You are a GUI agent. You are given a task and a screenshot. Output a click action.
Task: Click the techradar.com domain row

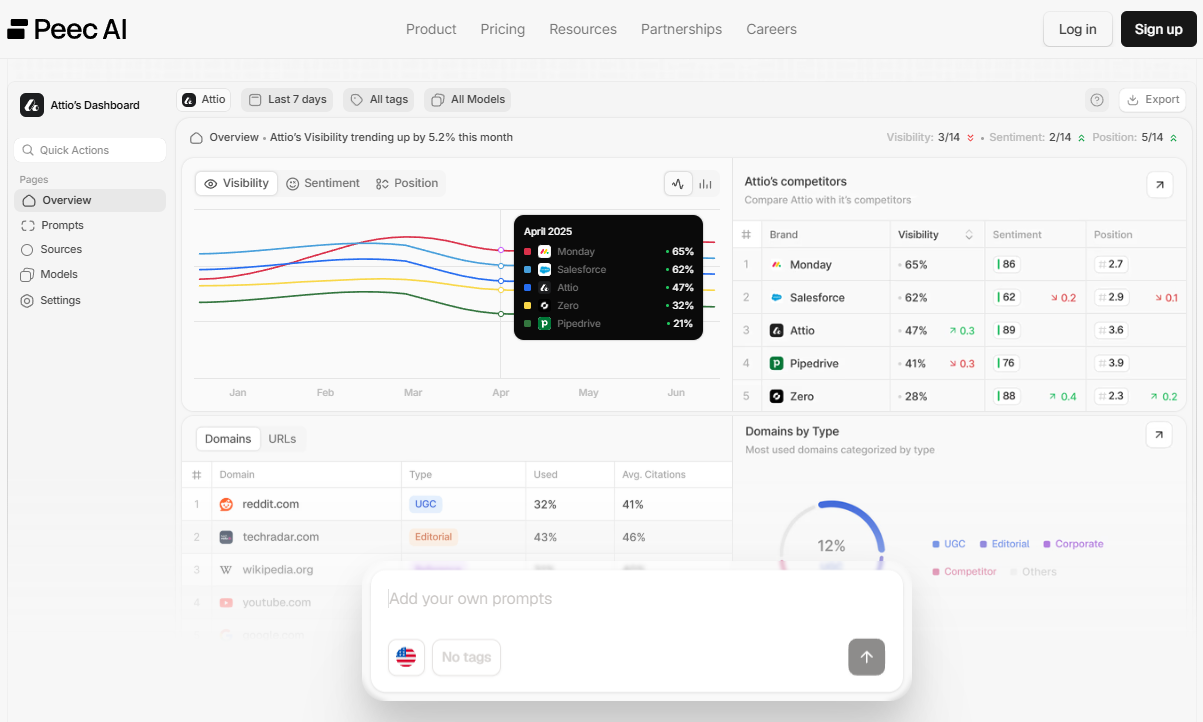pos(457,537)
